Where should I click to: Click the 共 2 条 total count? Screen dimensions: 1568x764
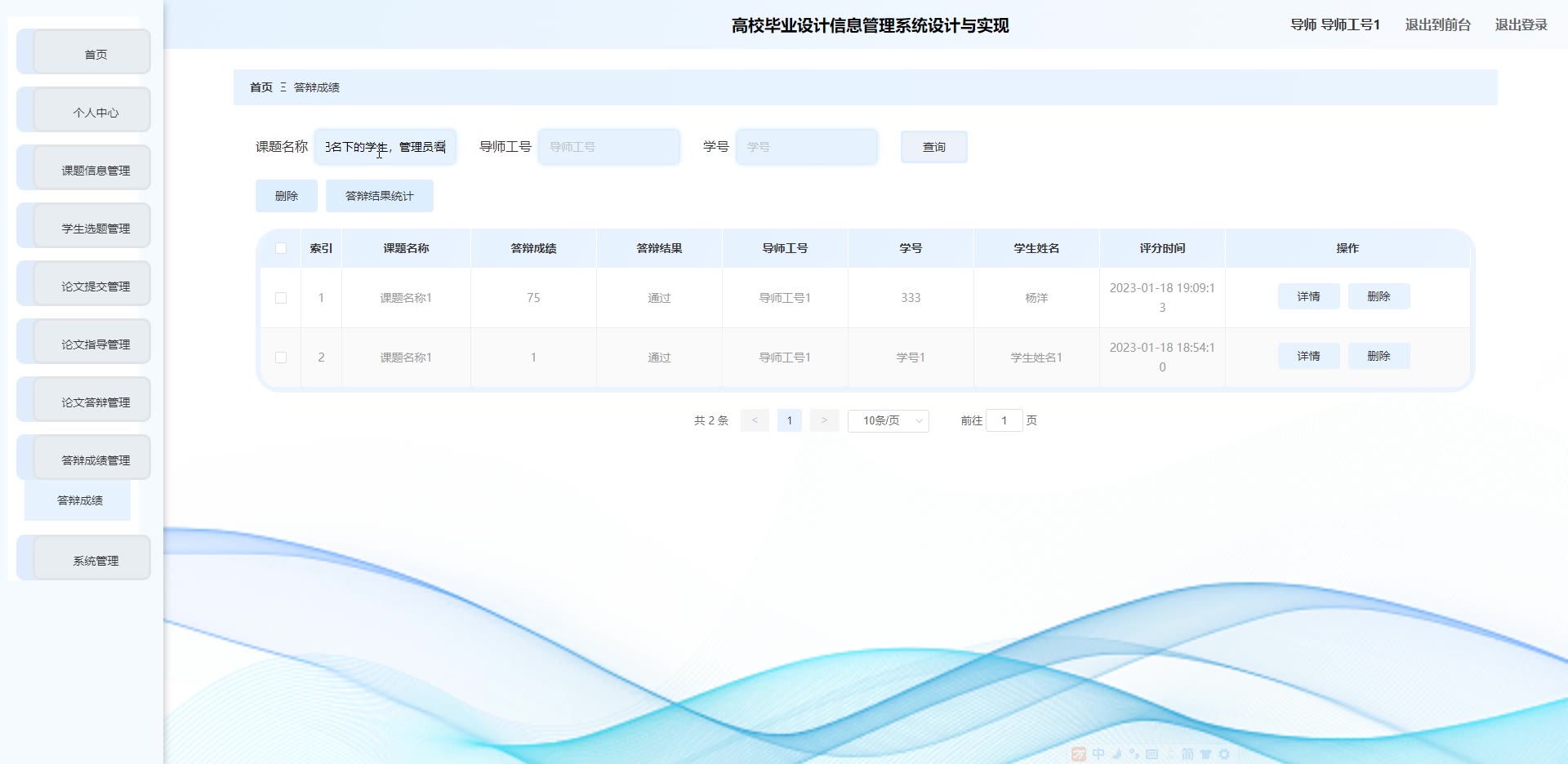(711, 420)
